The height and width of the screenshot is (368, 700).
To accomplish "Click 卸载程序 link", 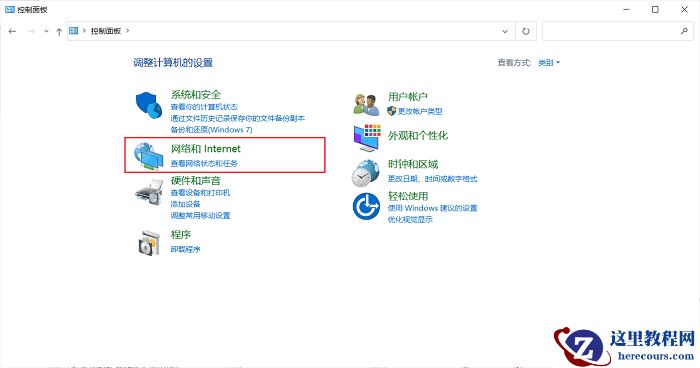I will (x=185, y=249).
